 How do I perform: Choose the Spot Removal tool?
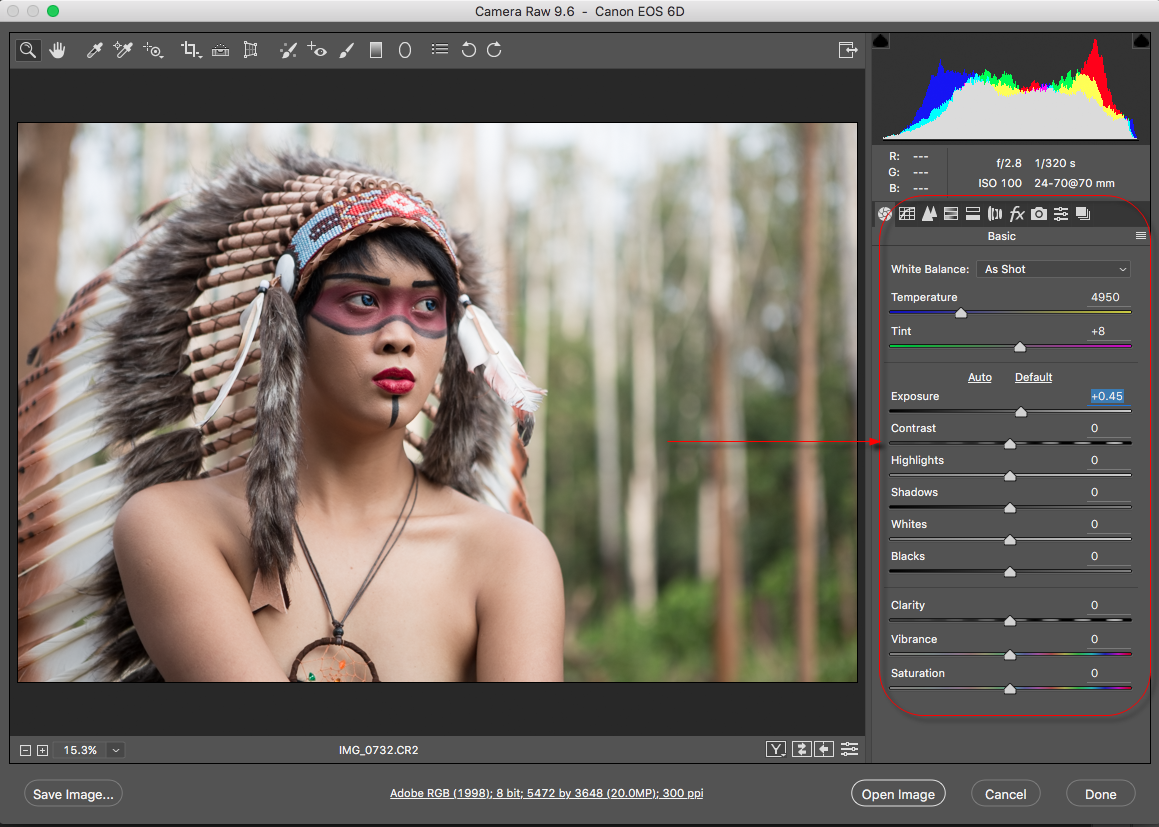coord(288,50)
